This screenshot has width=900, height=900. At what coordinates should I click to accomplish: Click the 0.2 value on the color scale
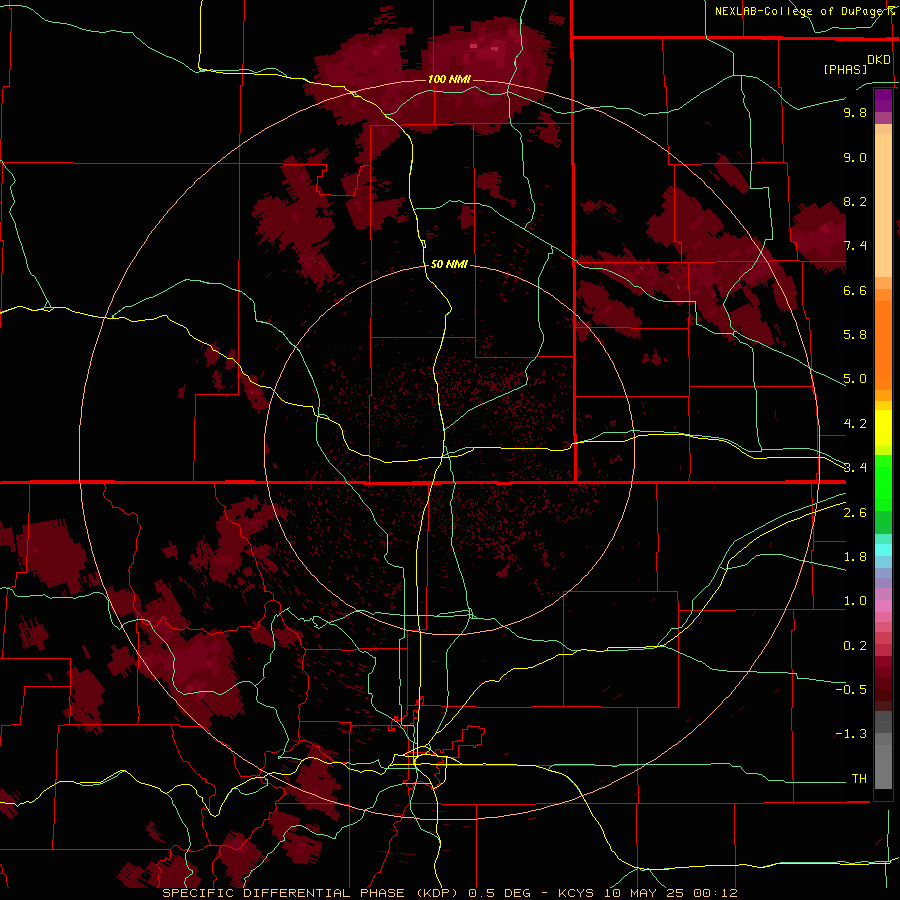click(x=855, y=646)
